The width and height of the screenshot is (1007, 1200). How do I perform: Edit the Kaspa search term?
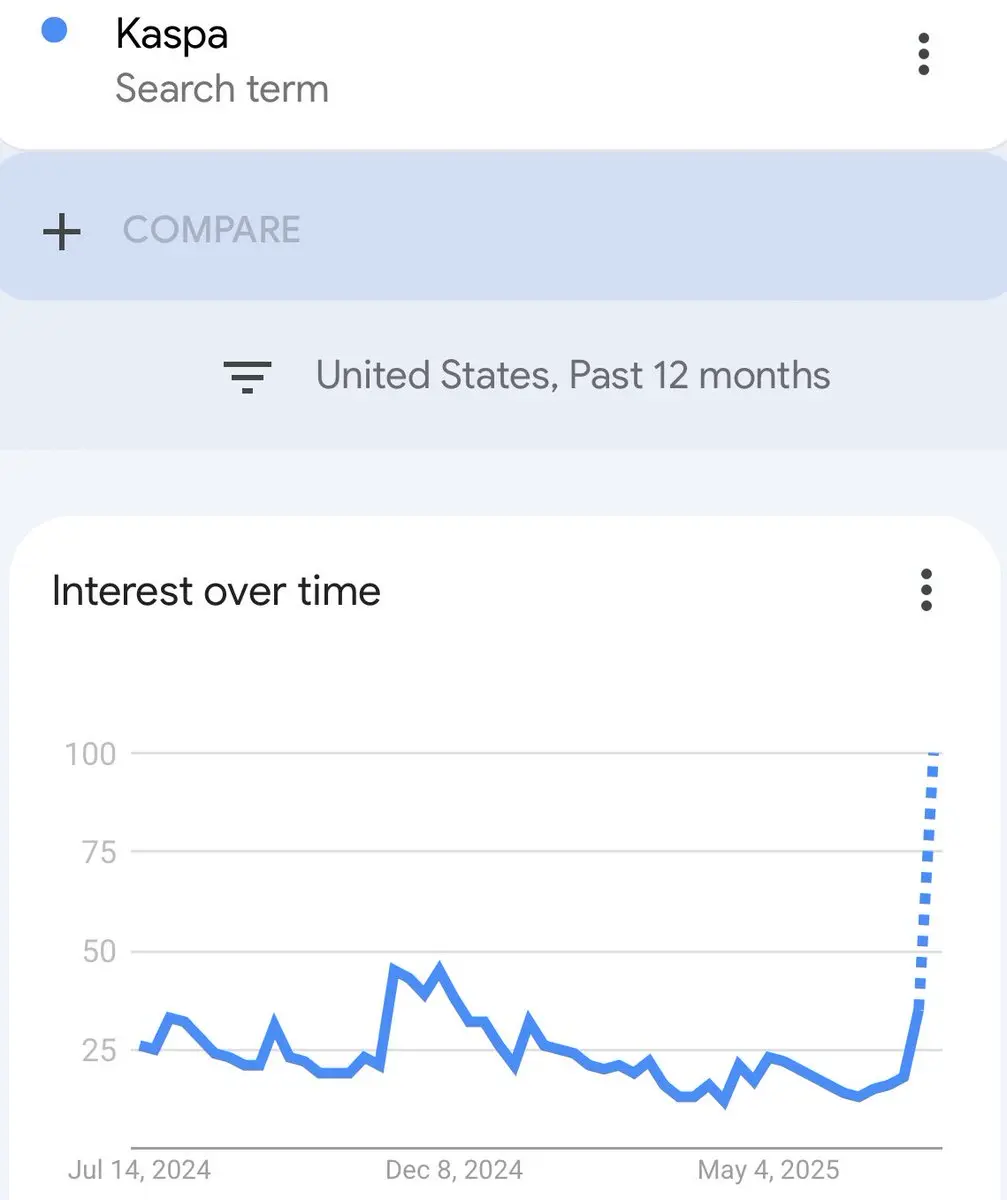point(172,35)
